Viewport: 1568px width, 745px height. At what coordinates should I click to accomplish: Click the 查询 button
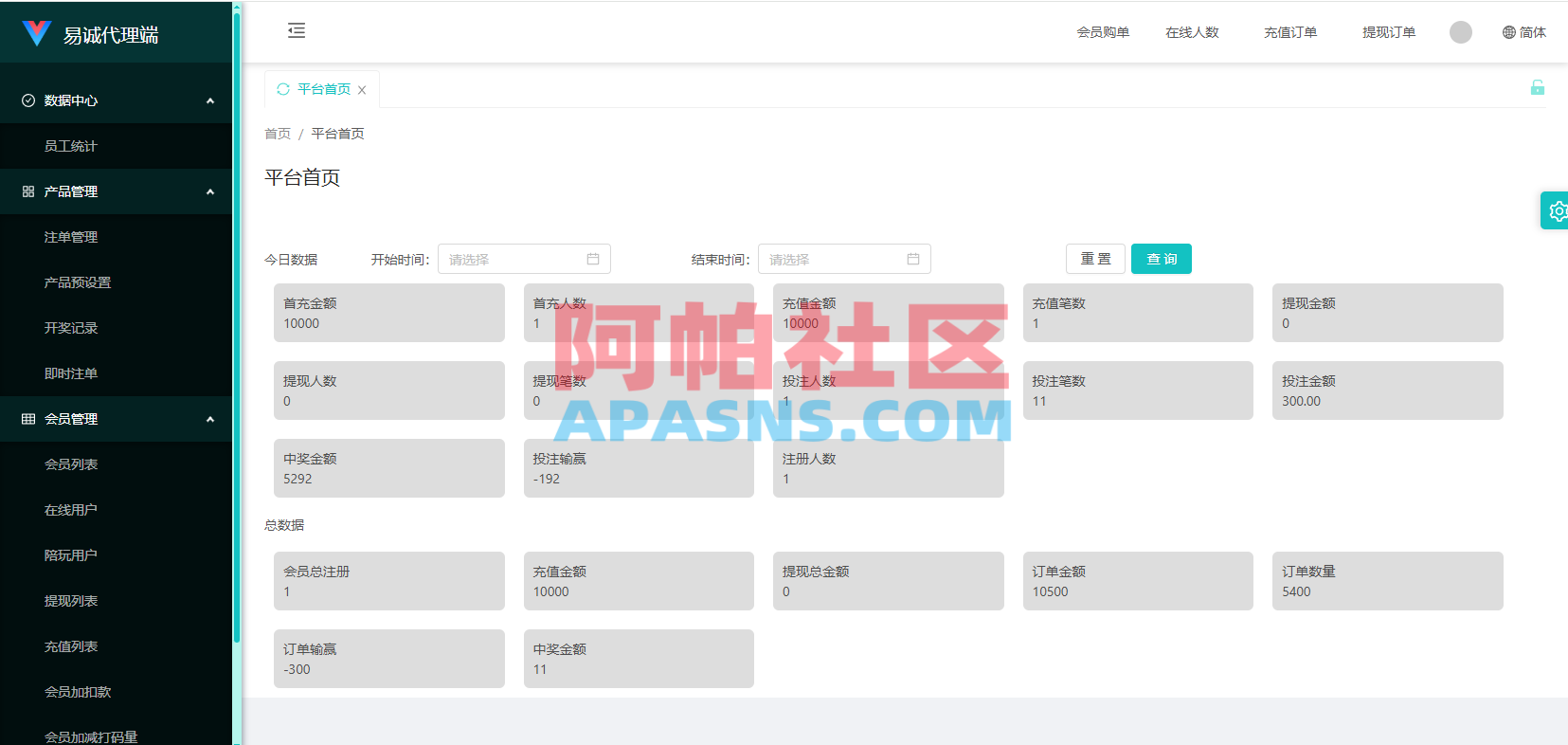[x=1162, y=259]
